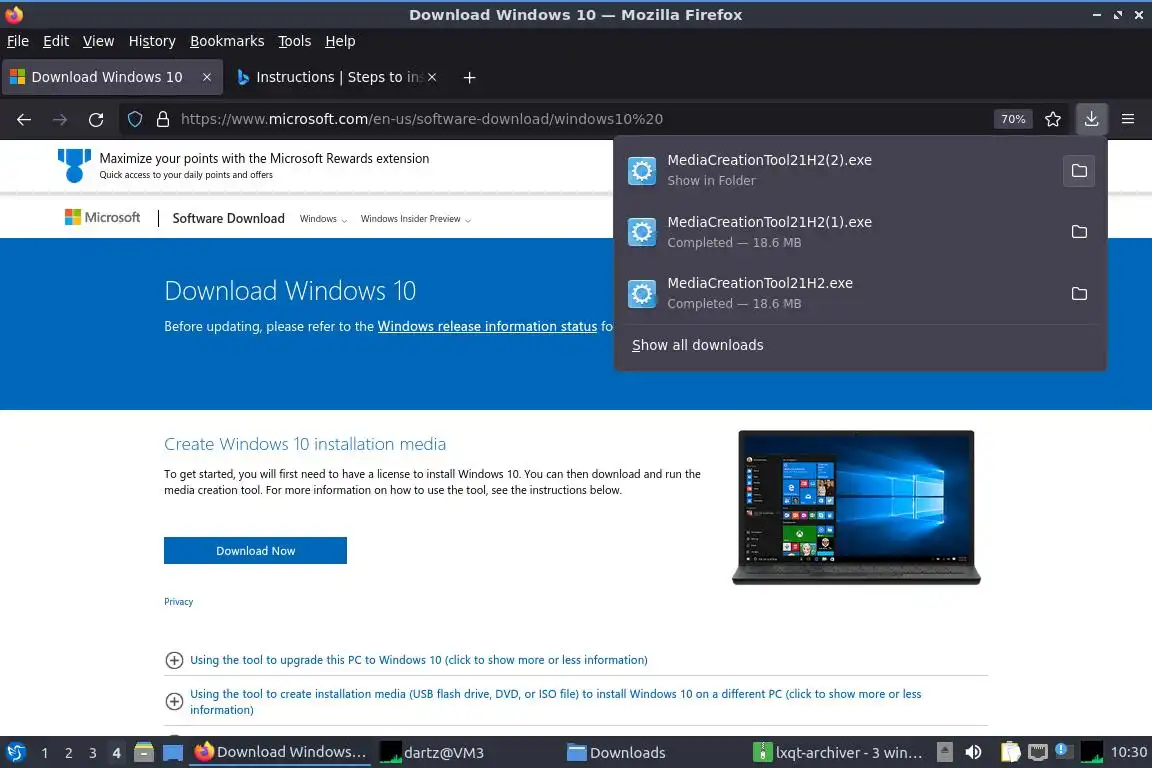
Task: Click the forward navigation arrow
Action: click(60, 119)
